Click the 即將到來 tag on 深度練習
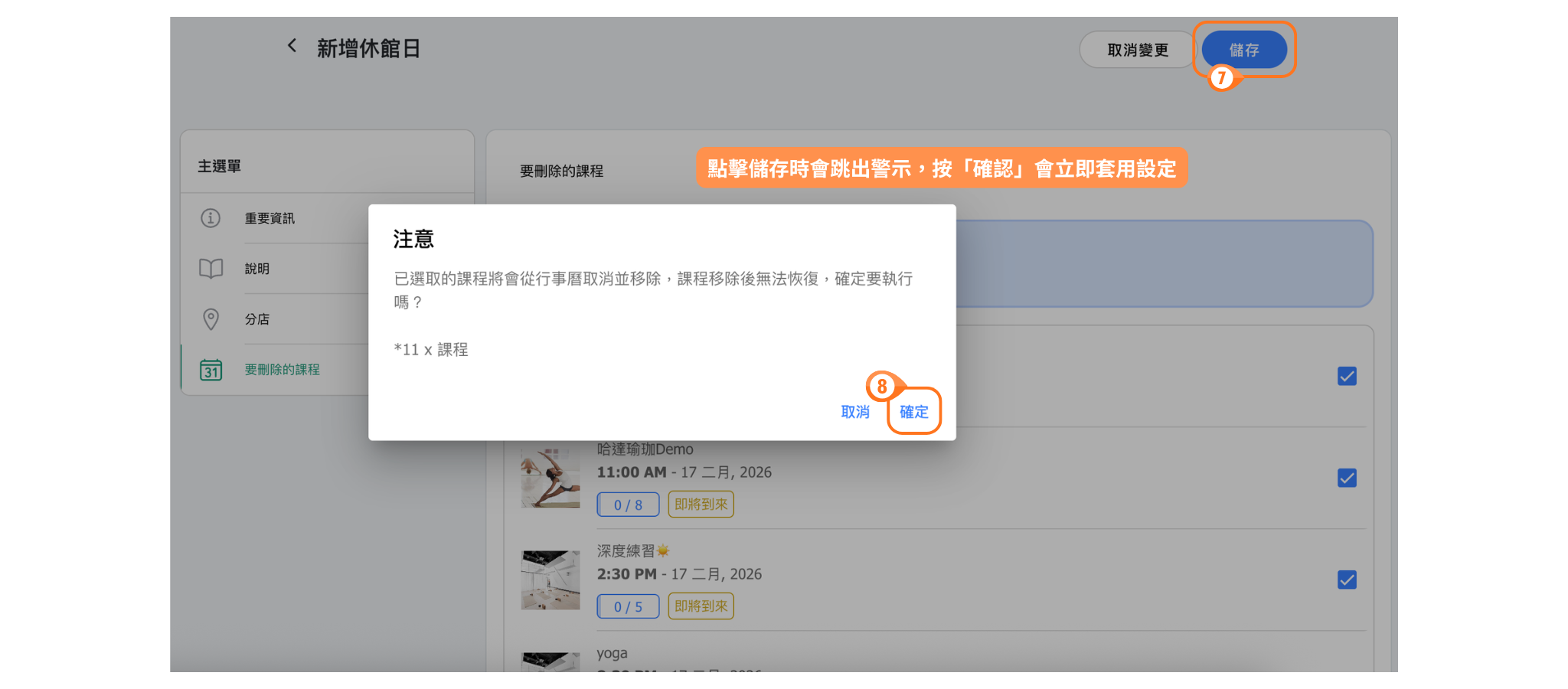 701,606
